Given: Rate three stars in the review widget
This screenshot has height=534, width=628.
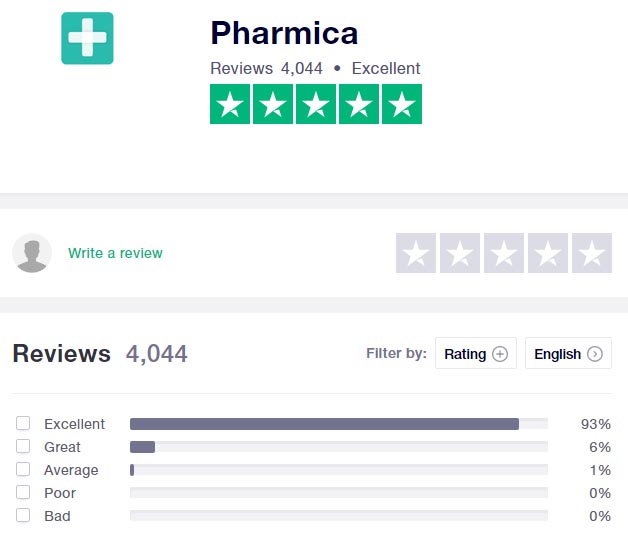Looking at the screenshot, I should tap(504, 253).
